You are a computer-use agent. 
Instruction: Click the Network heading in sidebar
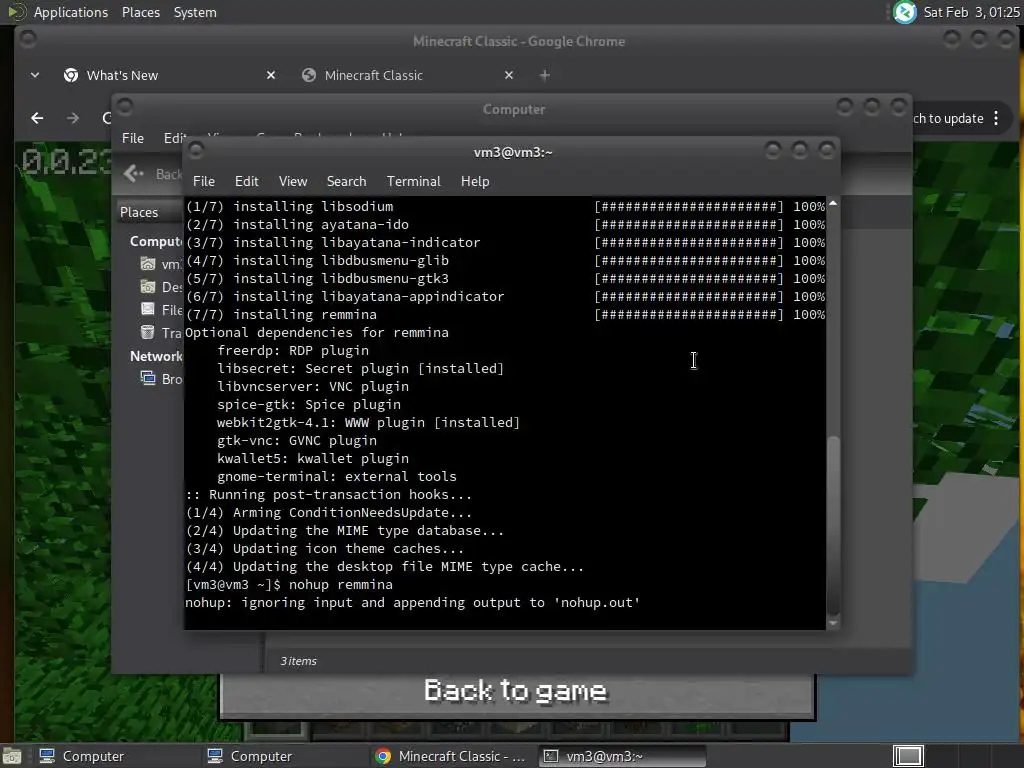point(156,356)
